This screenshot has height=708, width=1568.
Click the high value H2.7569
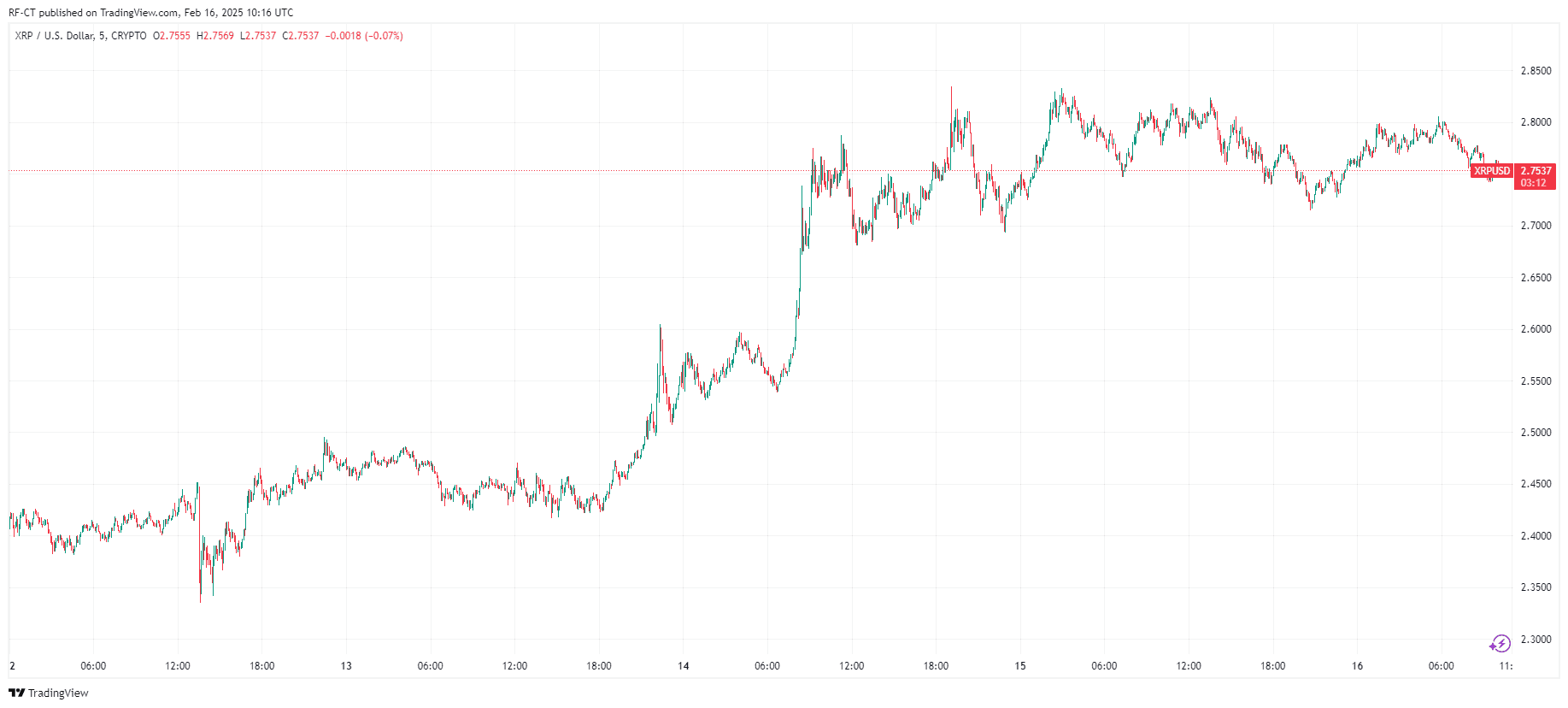215,36
